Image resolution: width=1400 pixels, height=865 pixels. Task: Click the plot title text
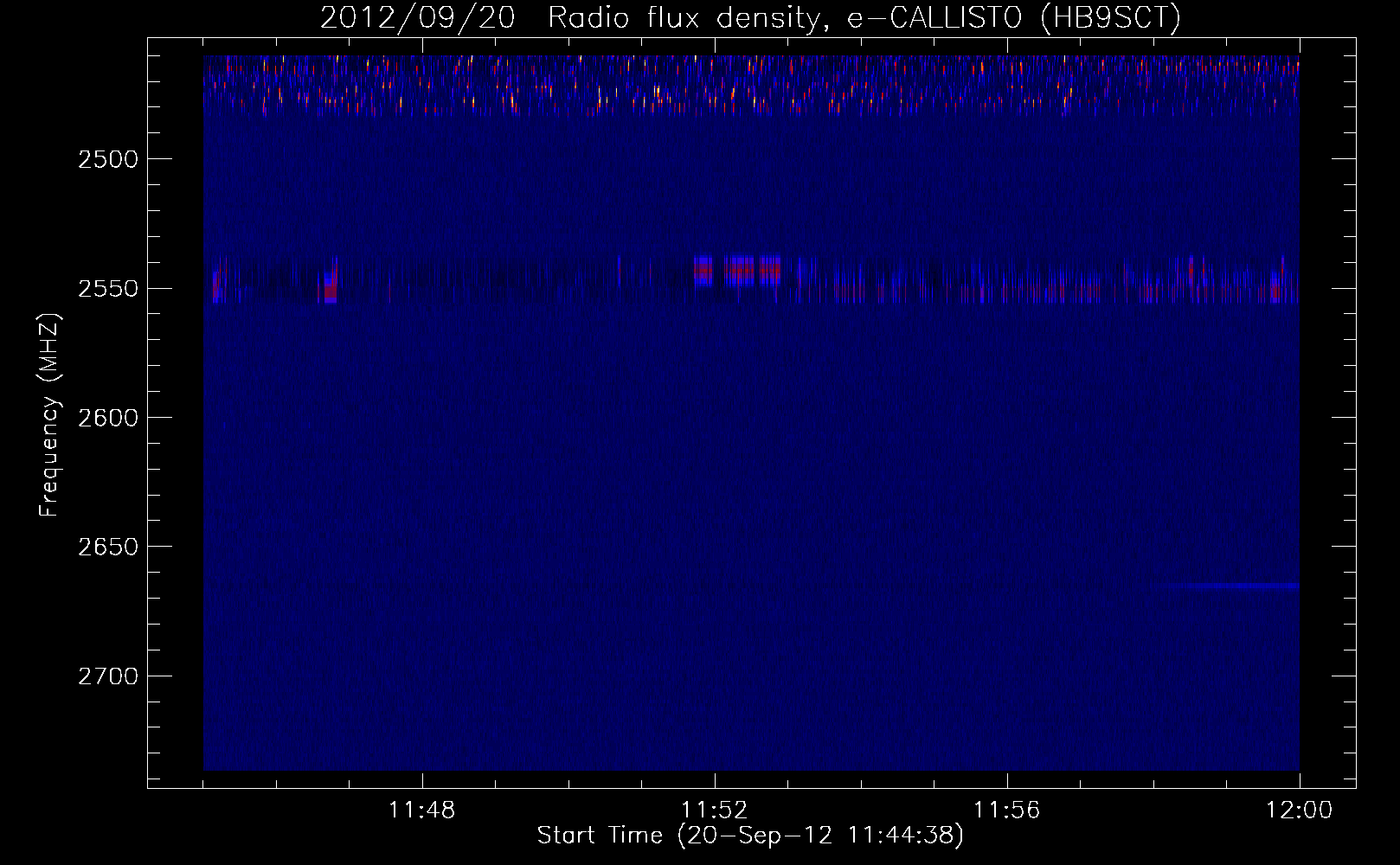pos(750,17)
